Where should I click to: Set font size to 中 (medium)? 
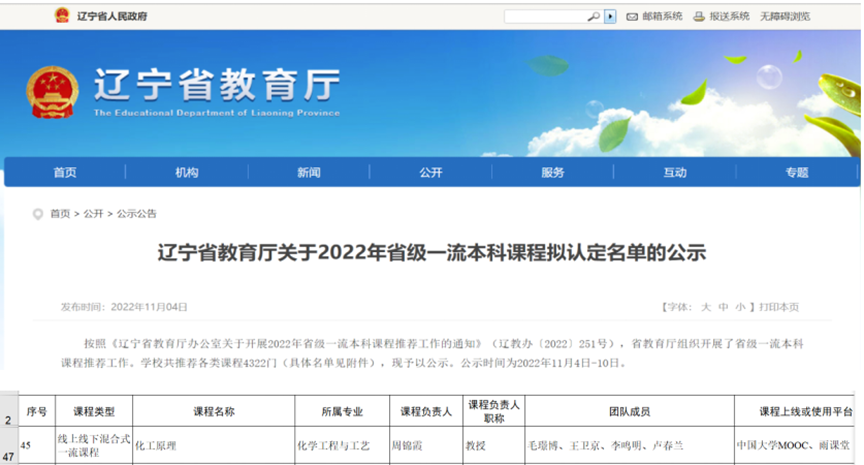pos(723,307)
